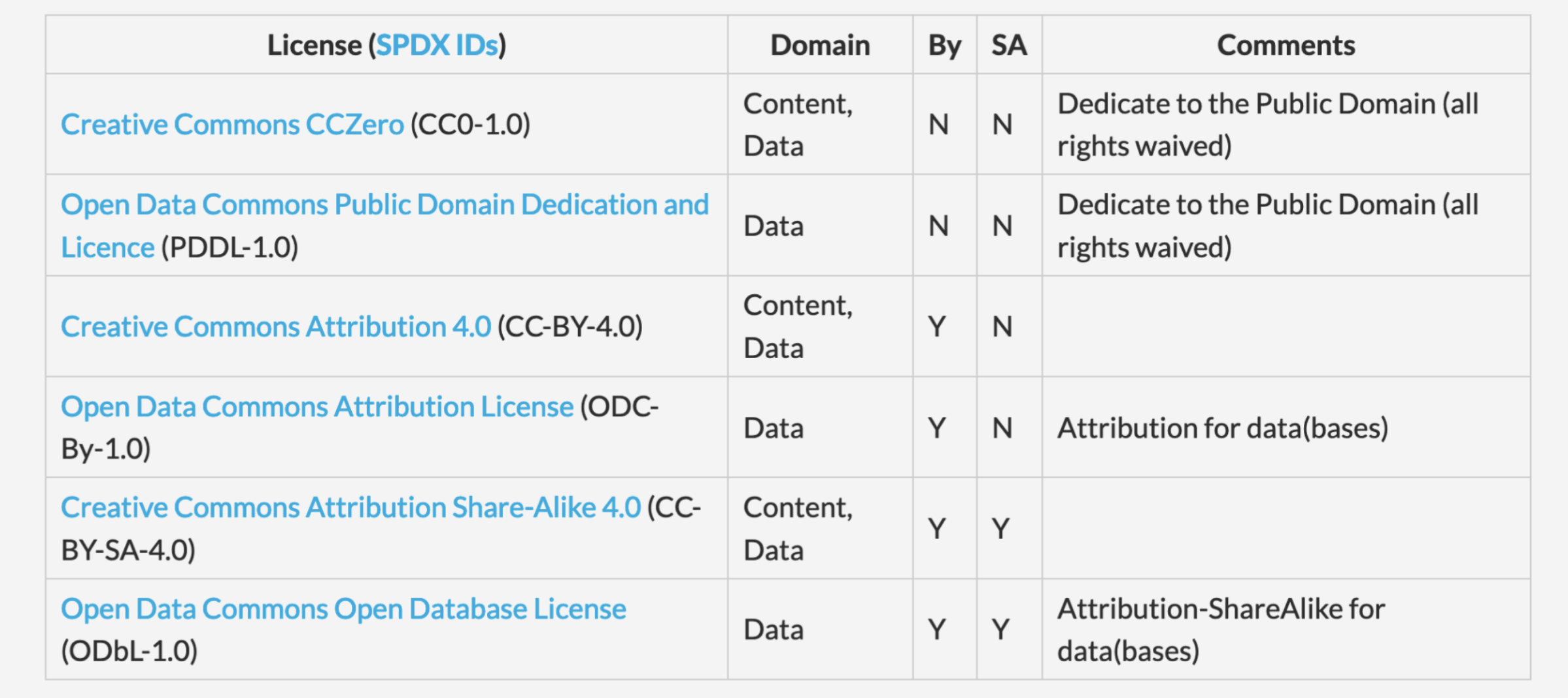Select the PDDL-1.0 identifier text
The width and height of the screenshot is (1568, 698).
(230, 248)
